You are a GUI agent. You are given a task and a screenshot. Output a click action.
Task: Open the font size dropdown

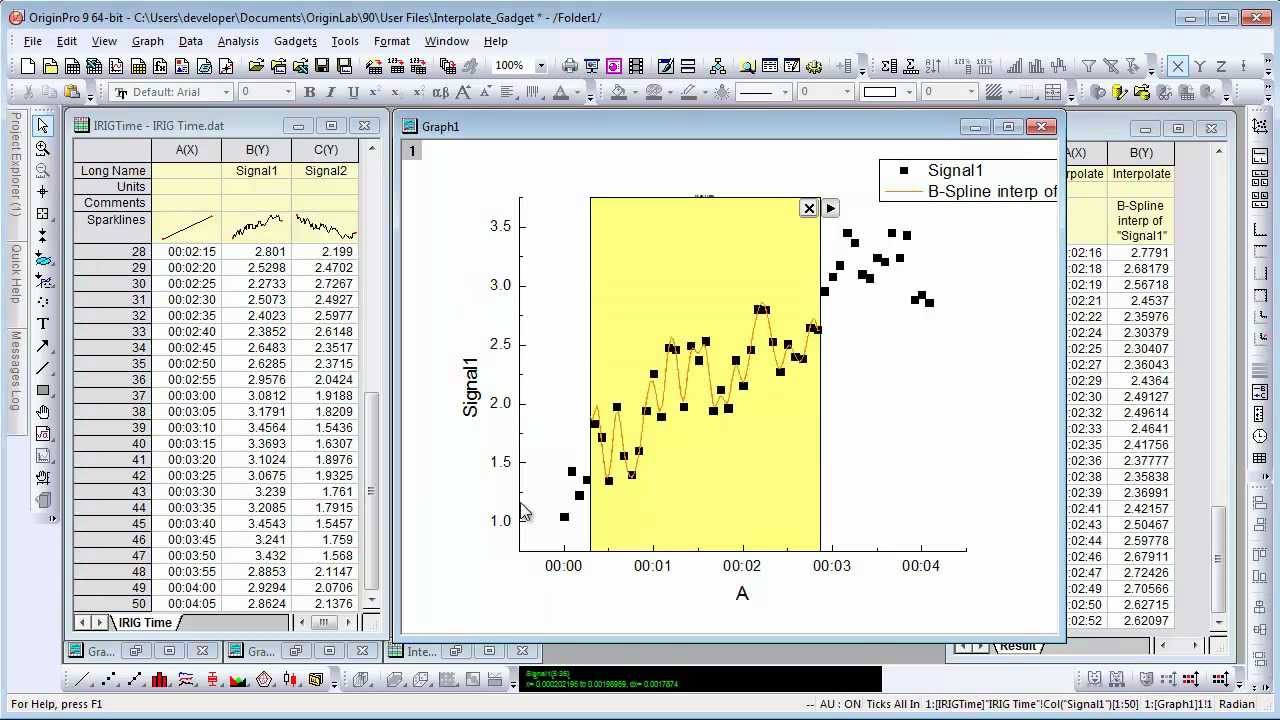tap(288, 92)
